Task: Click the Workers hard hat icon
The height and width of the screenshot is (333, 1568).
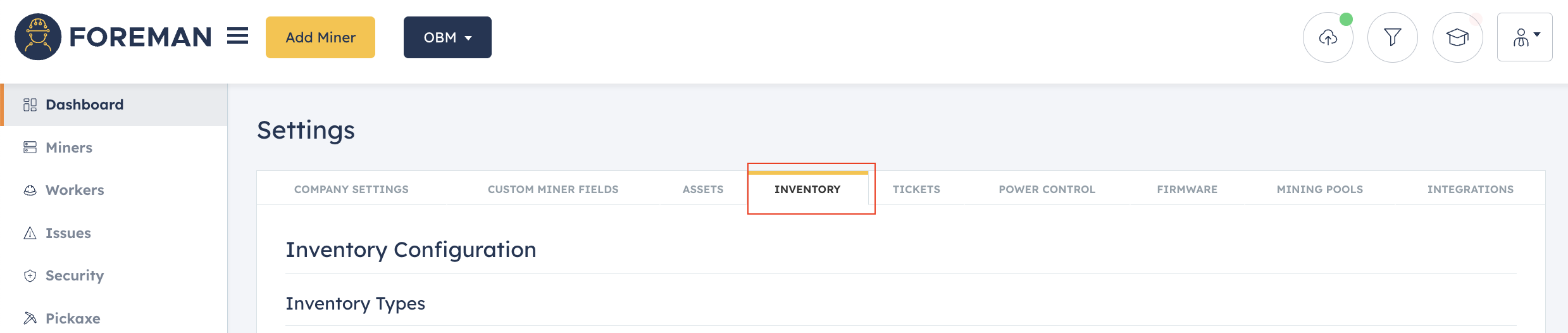Action: [30, 190]
